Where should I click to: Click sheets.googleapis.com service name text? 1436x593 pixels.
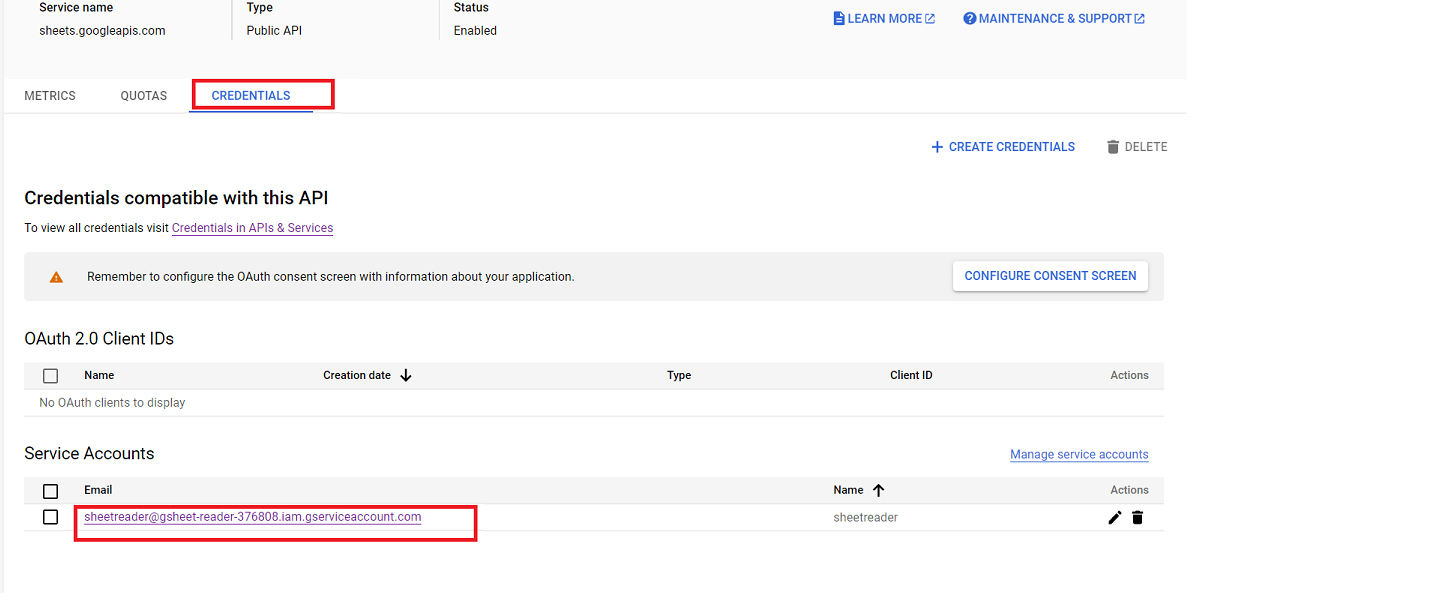(102, 31)
